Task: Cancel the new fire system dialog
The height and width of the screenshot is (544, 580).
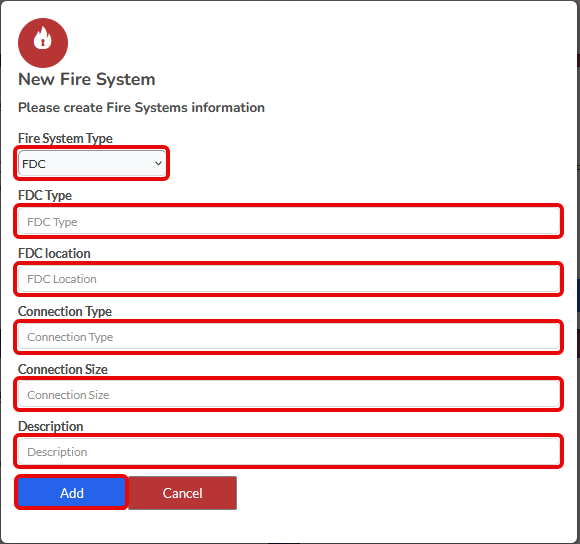Action: [182, 493]
